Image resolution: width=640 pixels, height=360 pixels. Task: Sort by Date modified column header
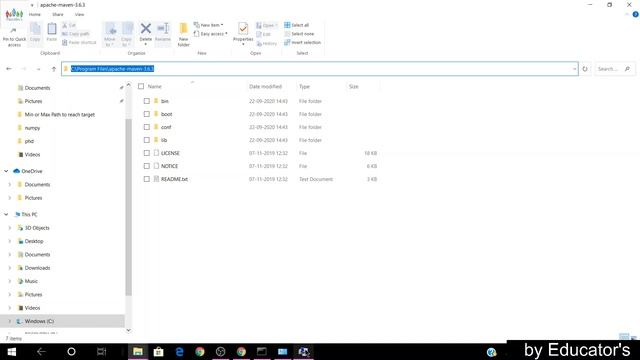coord(265,87)
